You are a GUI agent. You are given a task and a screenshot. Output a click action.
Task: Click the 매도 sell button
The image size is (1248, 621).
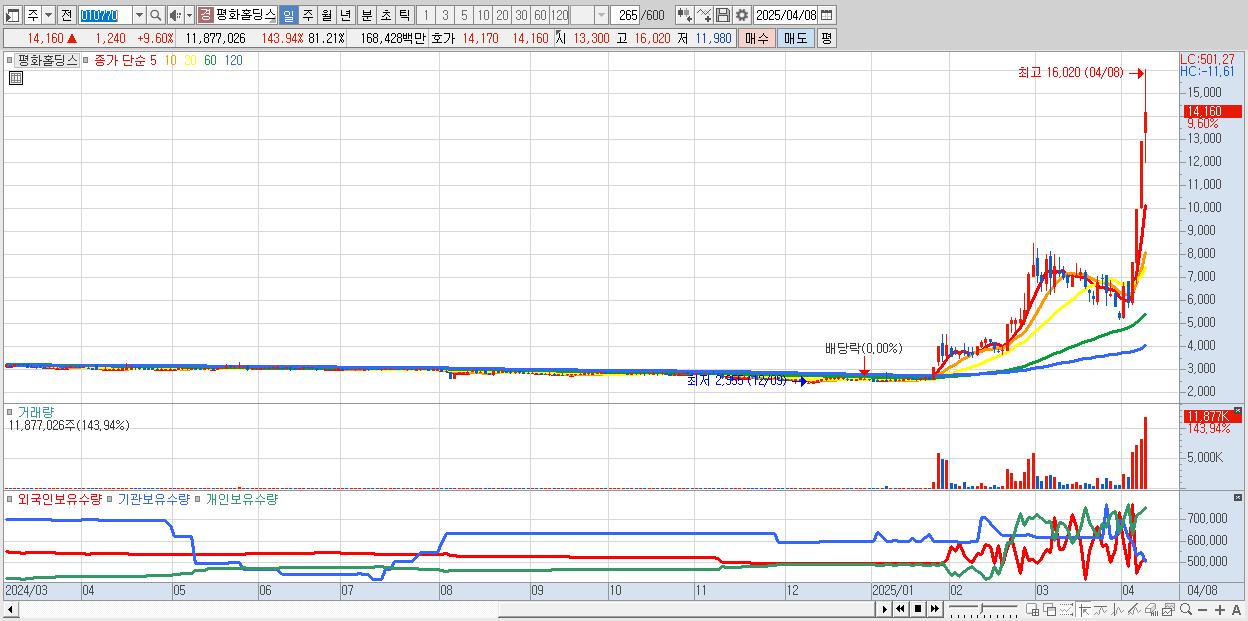(795, 38)
